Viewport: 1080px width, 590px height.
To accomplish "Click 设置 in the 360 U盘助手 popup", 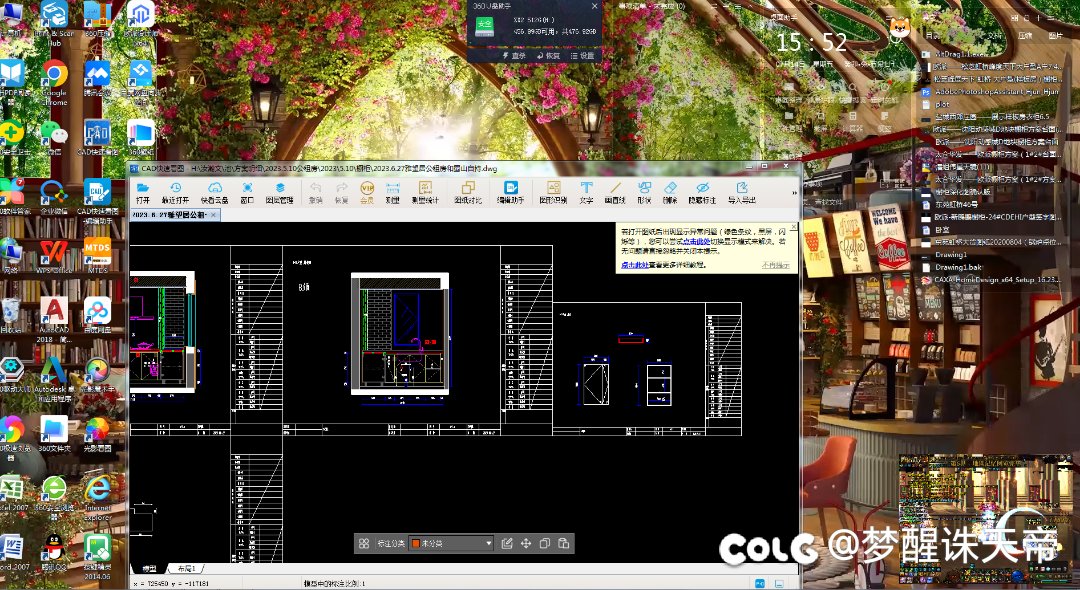I will (x=583, y=56).
